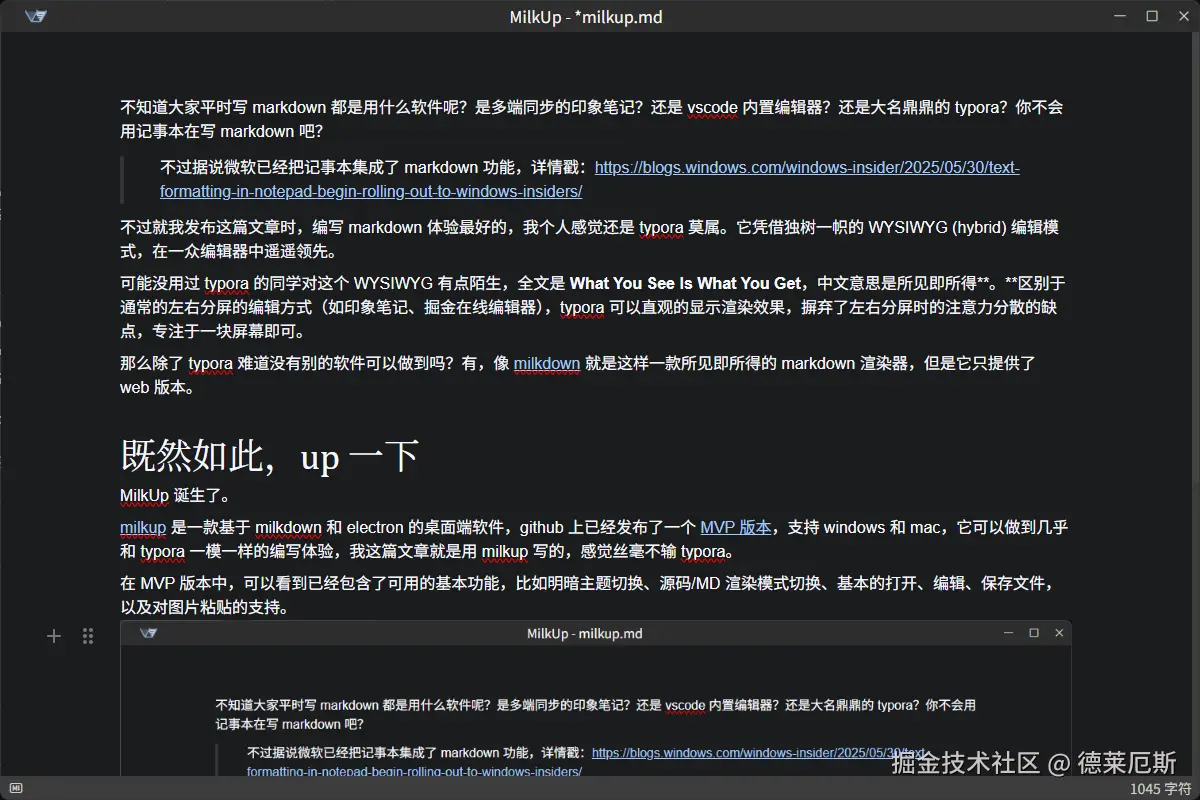Screen dimensions: 1200x800
Task: Open the blogs.windows.com link above the '不过就我发布' paragraph
Action: [590, 179]
